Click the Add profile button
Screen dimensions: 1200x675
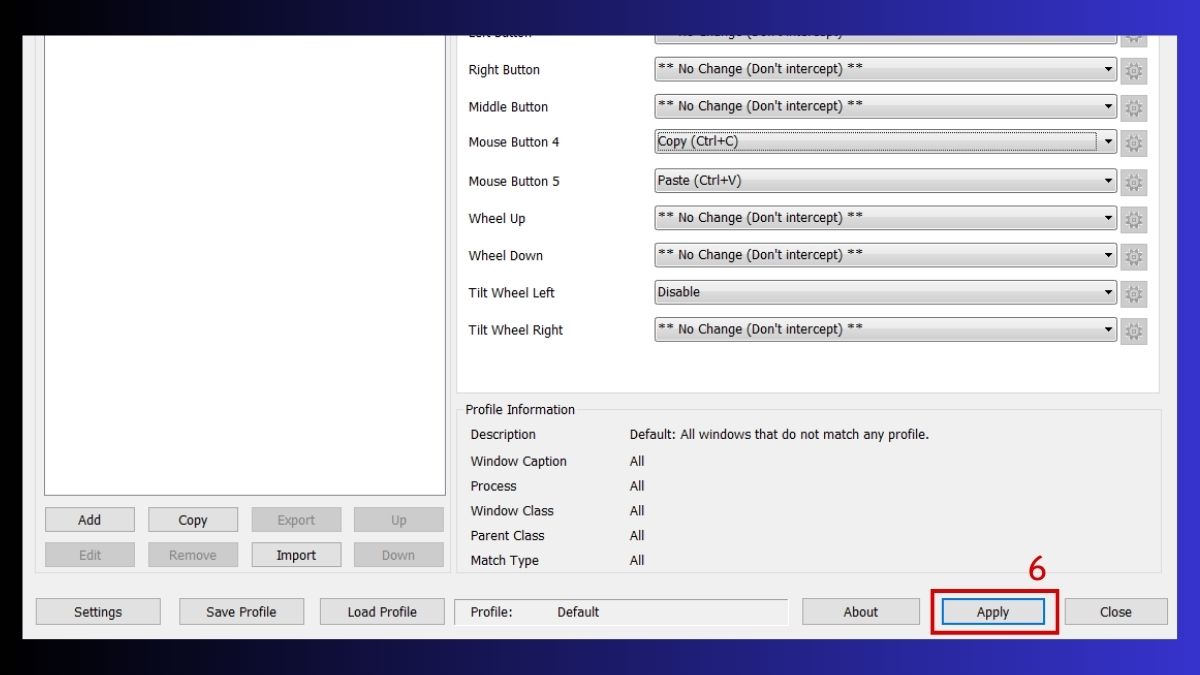pos(90,520)
